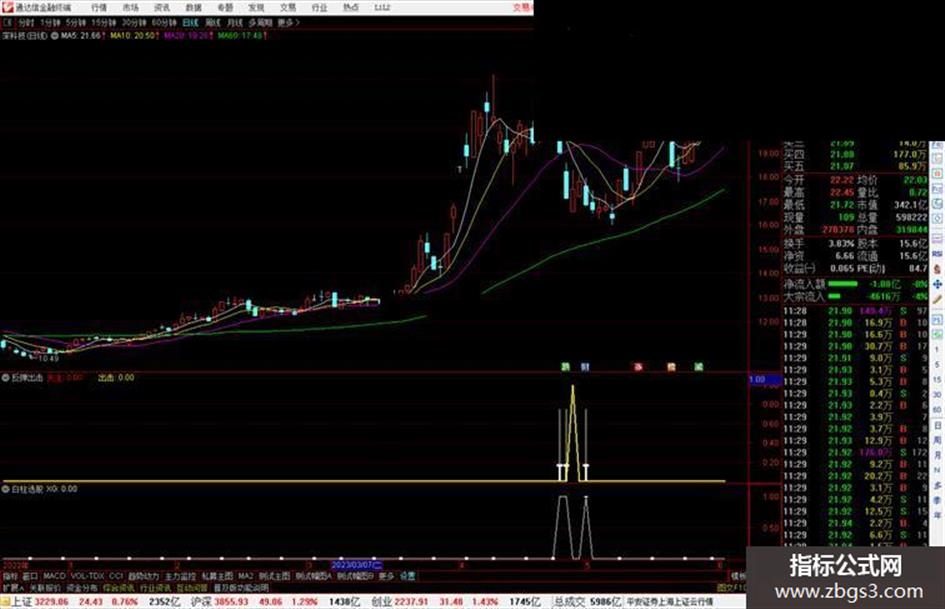Click the MA10 moving average value

point(134,36)
